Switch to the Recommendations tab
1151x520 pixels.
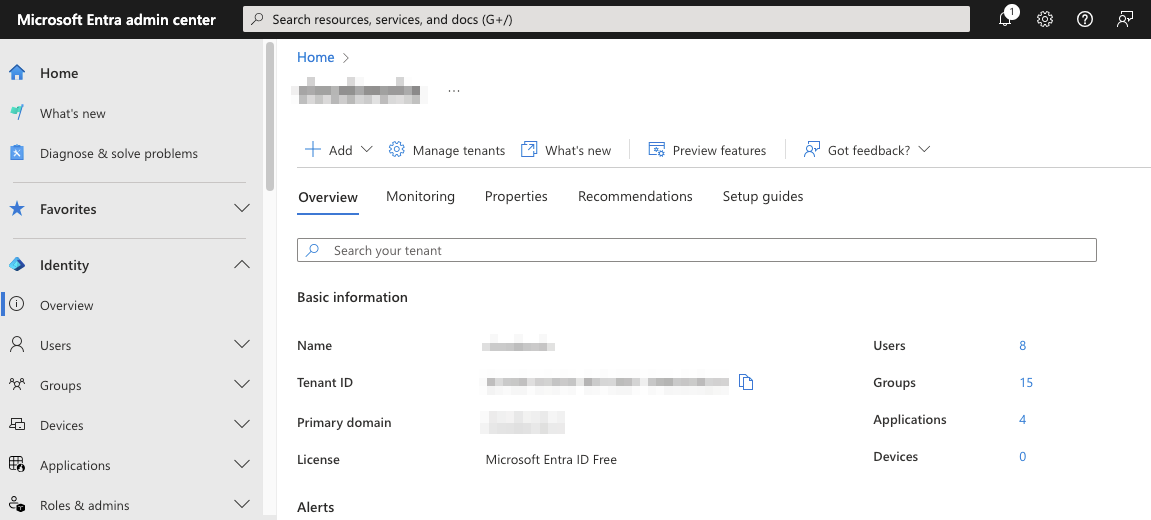[635, 196]
